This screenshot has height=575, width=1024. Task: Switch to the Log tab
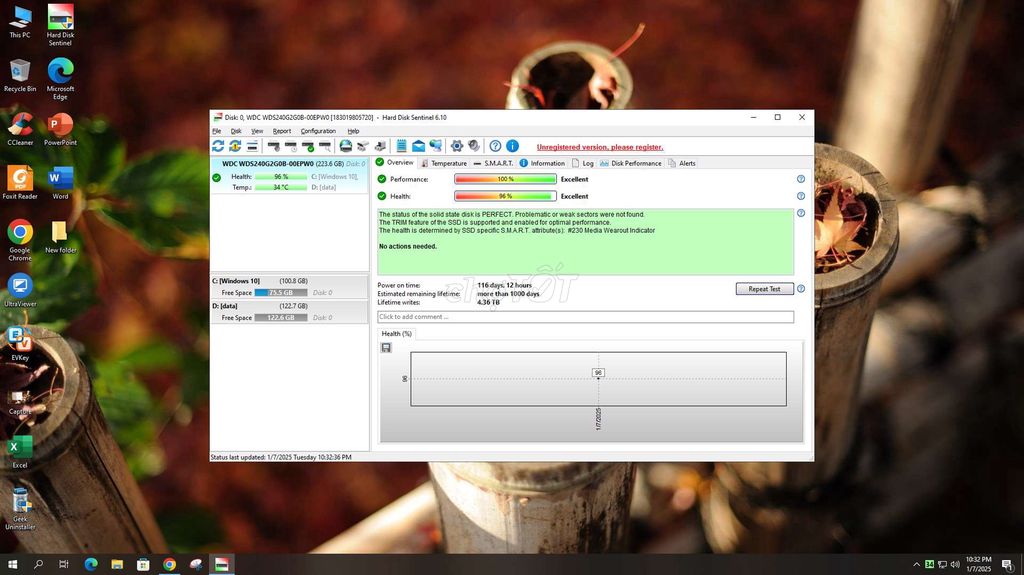(x=583, y=163)
